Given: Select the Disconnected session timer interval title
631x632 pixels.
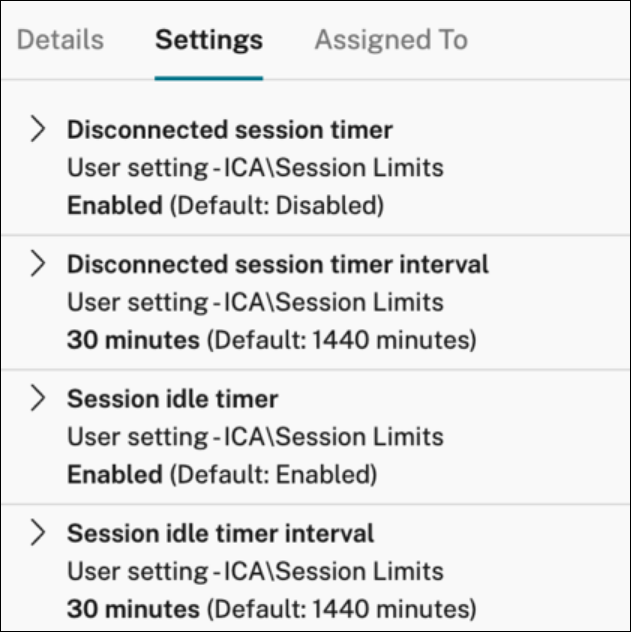Looking at the screenshot, I should pos(278,264).
